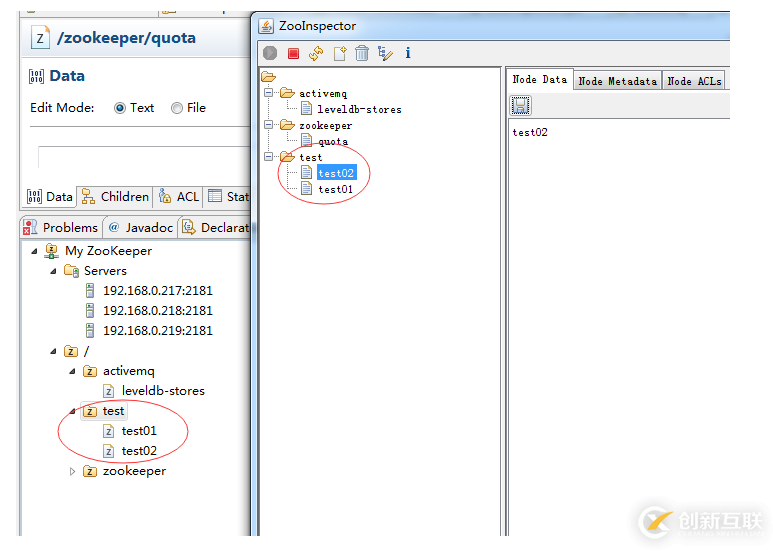The width and height of the screenshot is (773, 551).
Task: Collapse the Servers node arrow
Action: point(53,271)
